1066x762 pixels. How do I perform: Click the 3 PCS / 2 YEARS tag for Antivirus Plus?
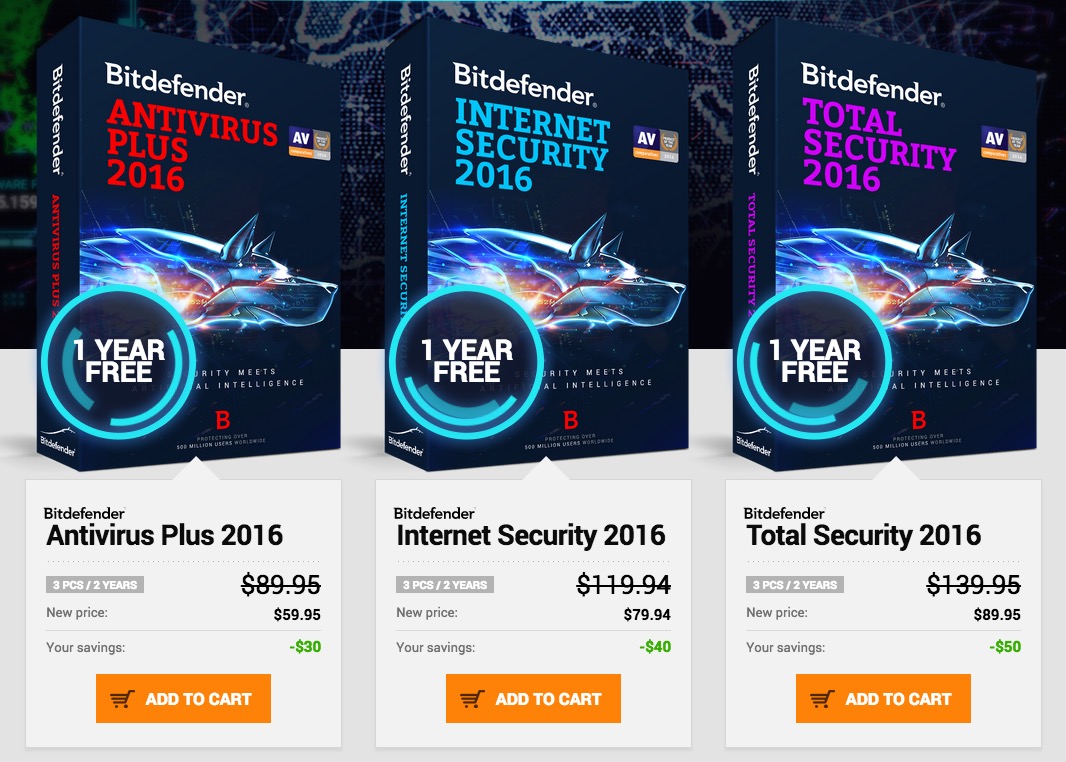click(95, 585)
